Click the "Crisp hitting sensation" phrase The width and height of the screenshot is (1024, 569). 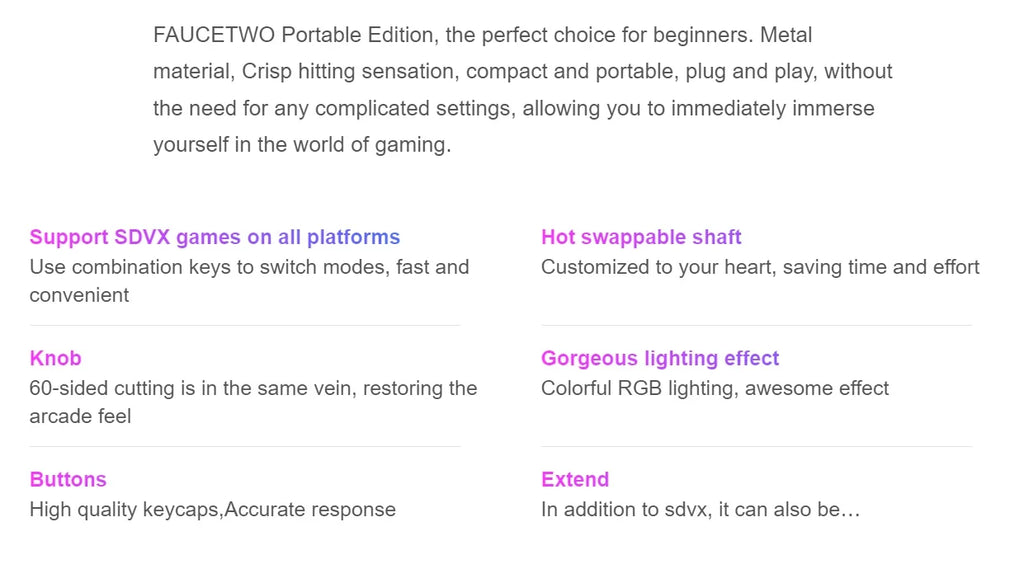[351, 71]
